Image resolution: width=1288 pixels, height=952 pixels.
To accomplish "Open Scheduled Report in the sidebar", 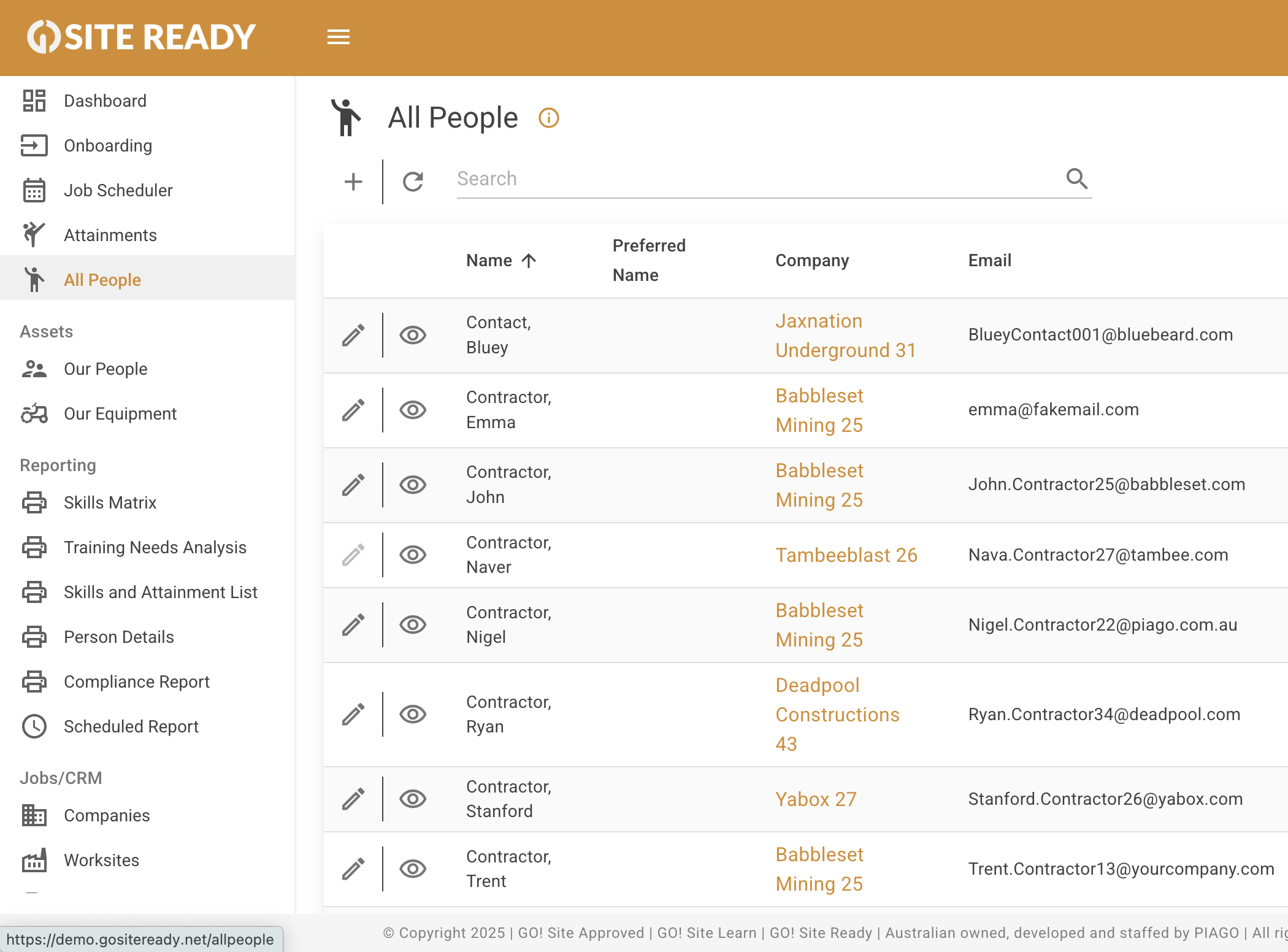I will 147,726.
